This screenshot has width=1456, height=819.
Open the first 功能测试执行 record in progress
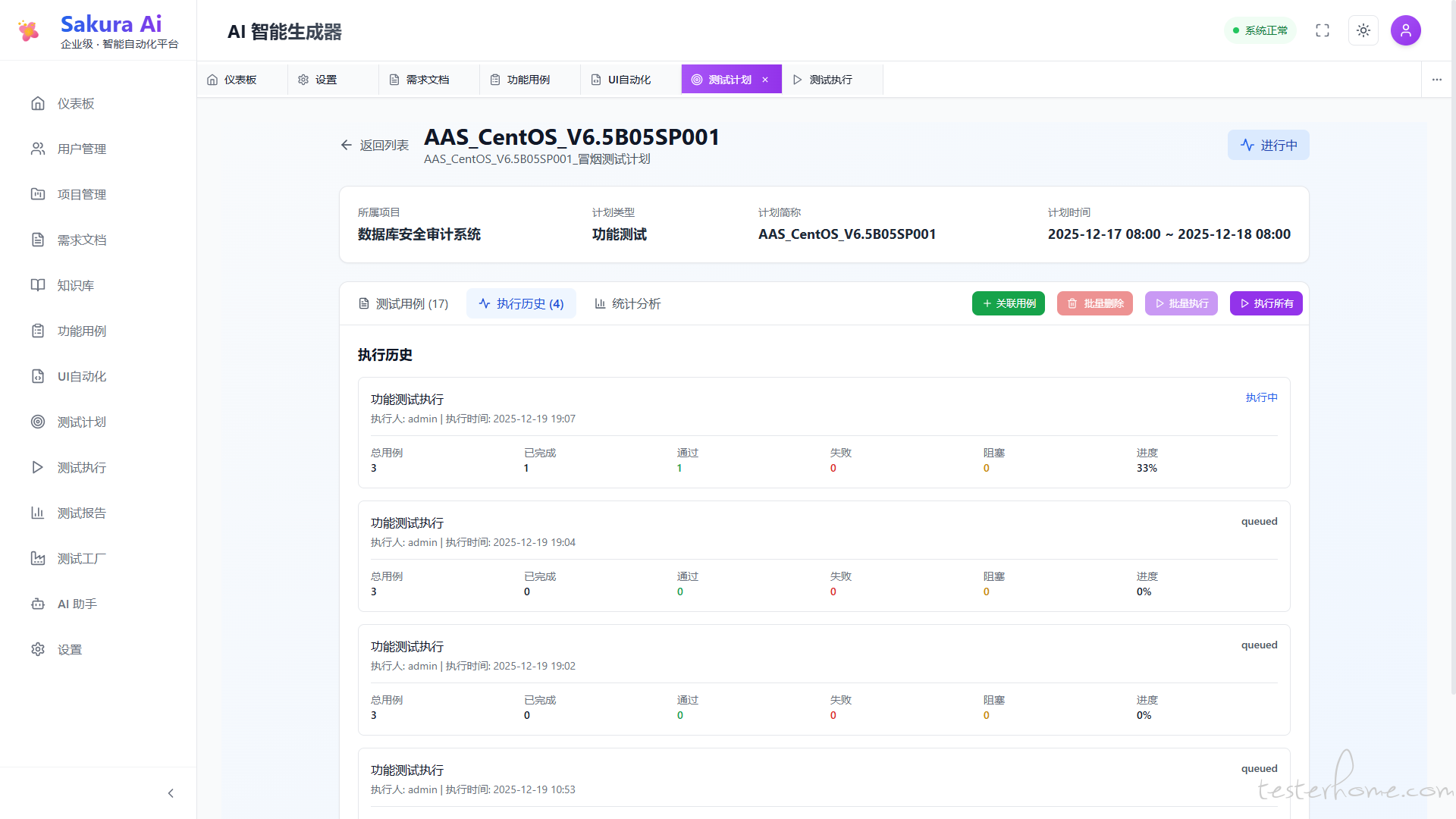tap(407, 399)
